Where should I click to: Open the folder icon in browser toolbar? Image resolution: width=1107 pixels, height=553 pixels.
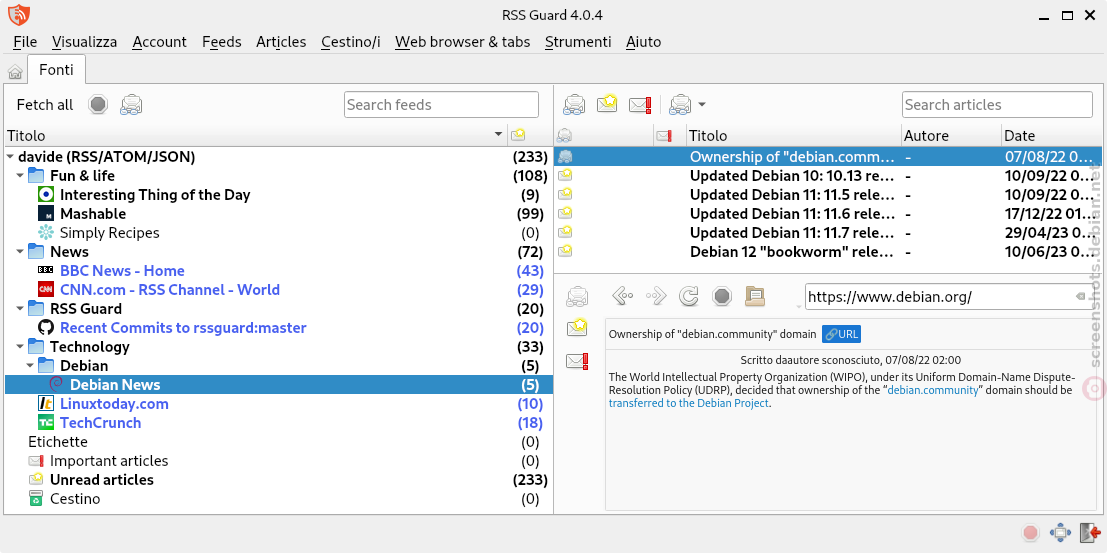point(755,296)
